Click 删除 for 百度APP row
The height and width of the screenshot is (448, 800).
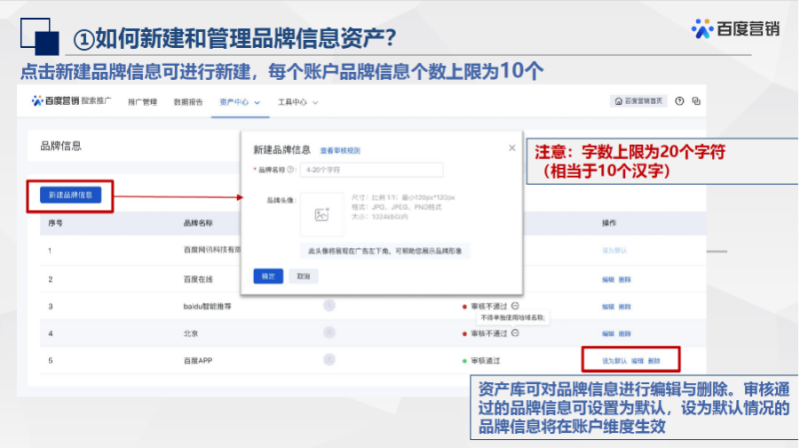(x=654, y=361)
